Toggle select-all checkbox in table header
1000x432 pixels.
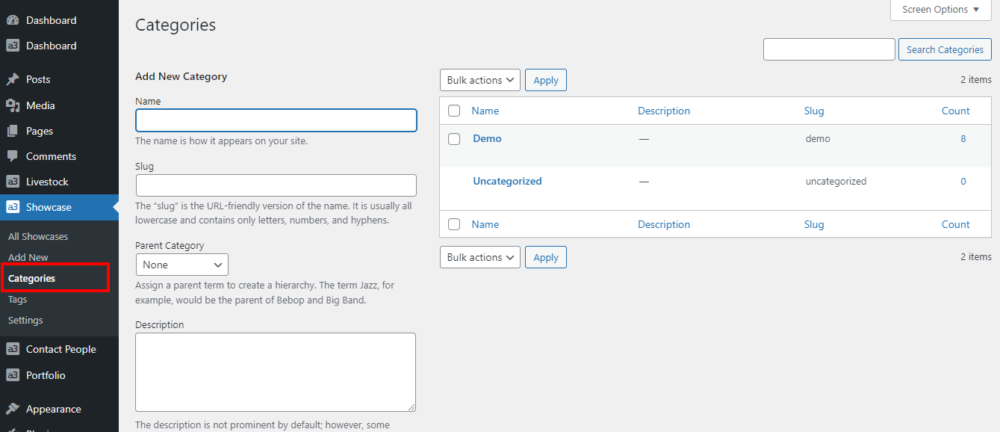[x=454, y=111]
